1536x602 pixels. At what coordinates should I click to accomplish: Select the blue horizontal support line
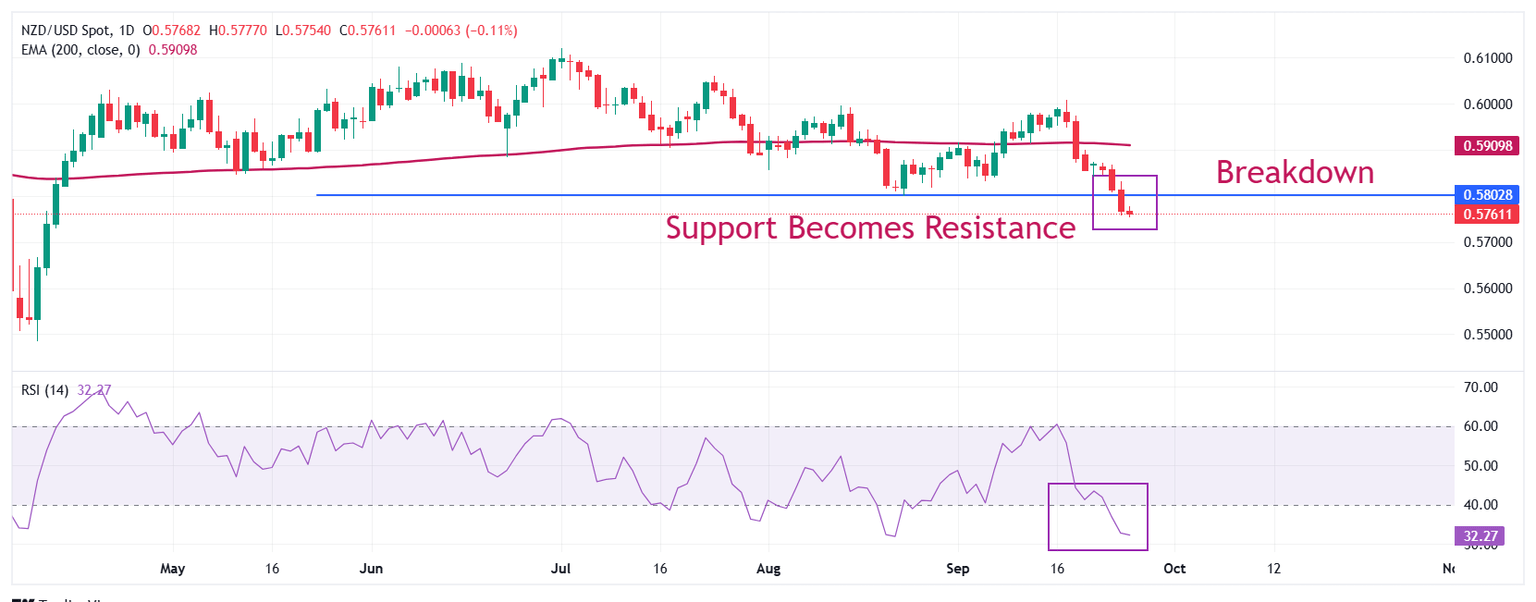tap(600, 194)
